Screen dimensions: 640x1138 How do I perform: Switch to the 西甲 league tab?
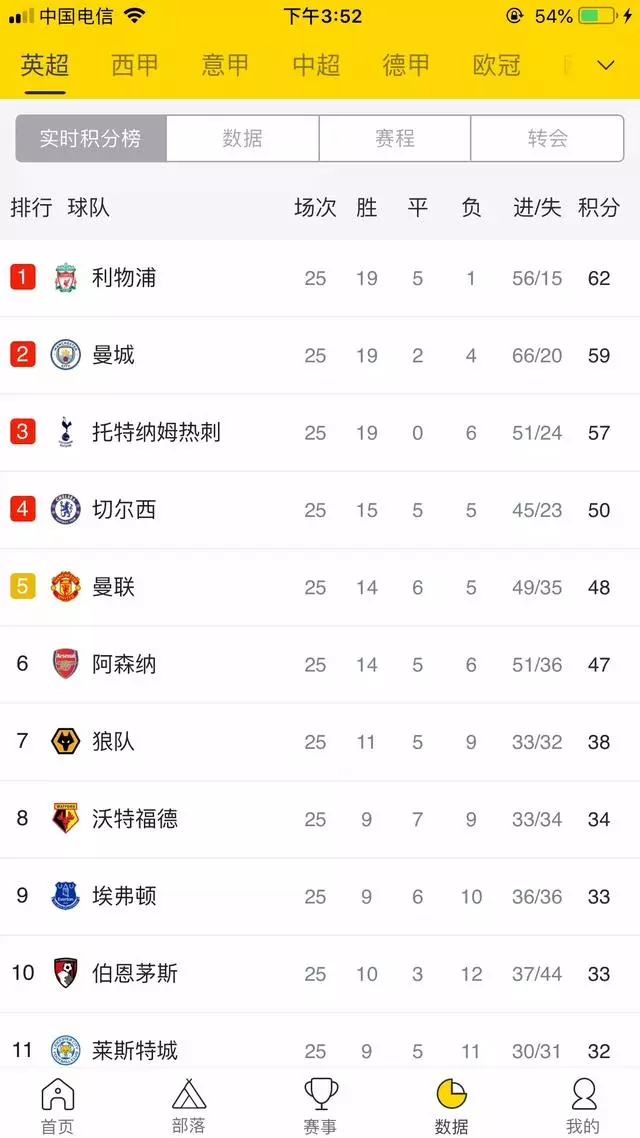(x=135, y=65)
